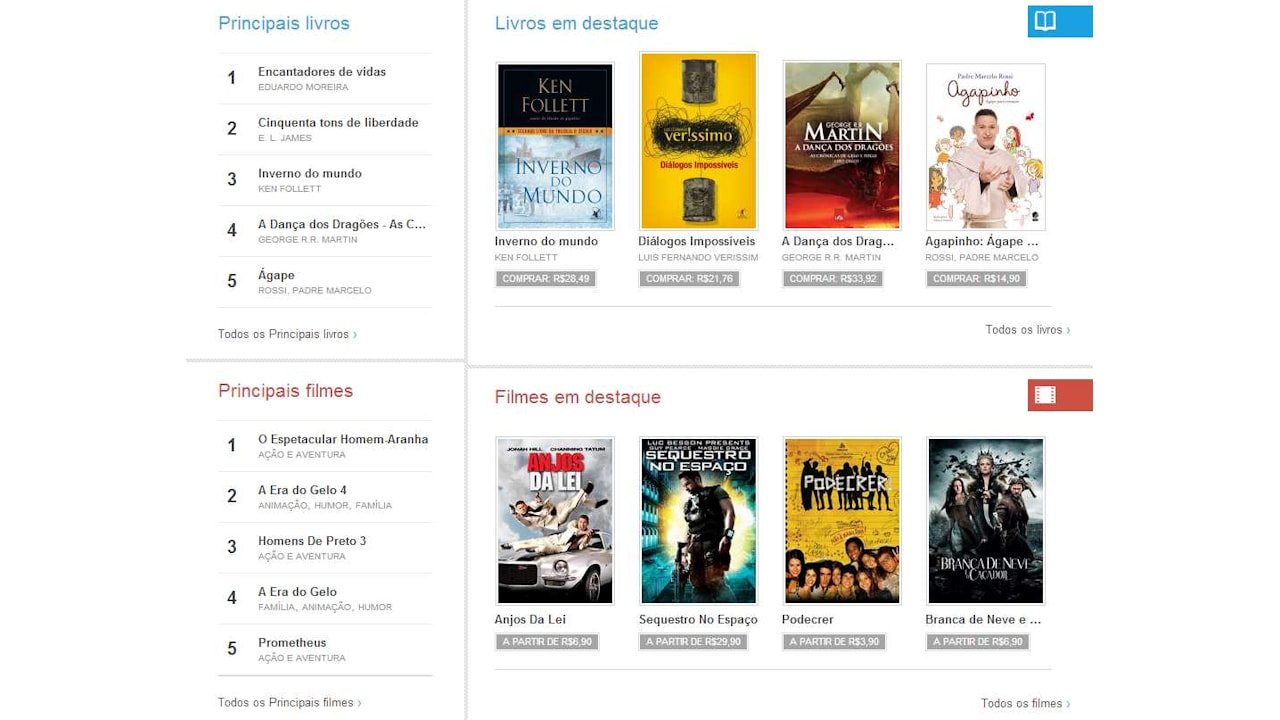Open Sequestro No Espaço movie poster
This screenshot has height=720, width=1280.
[698, 520]
